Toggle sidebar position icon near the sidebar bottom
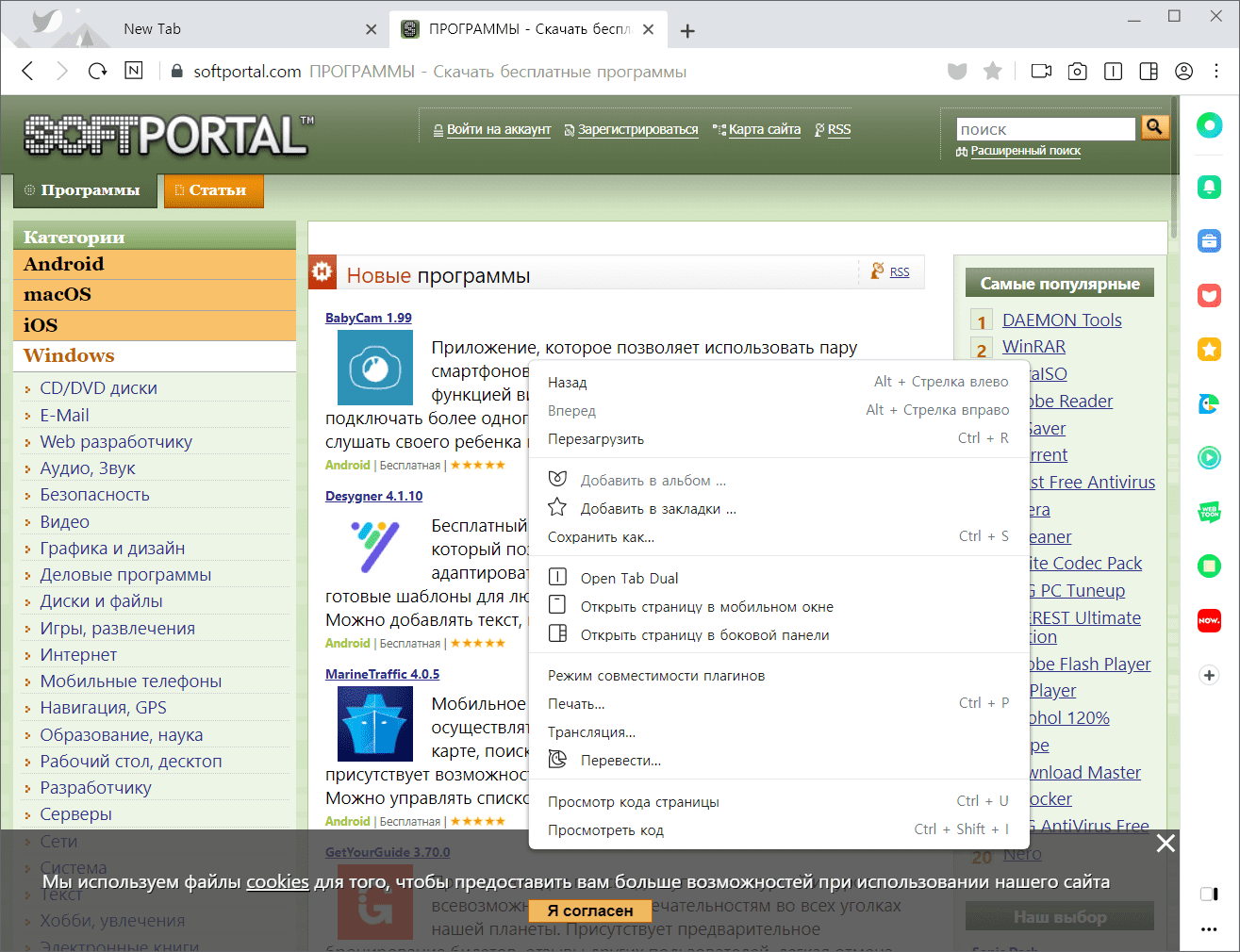 1209,894
